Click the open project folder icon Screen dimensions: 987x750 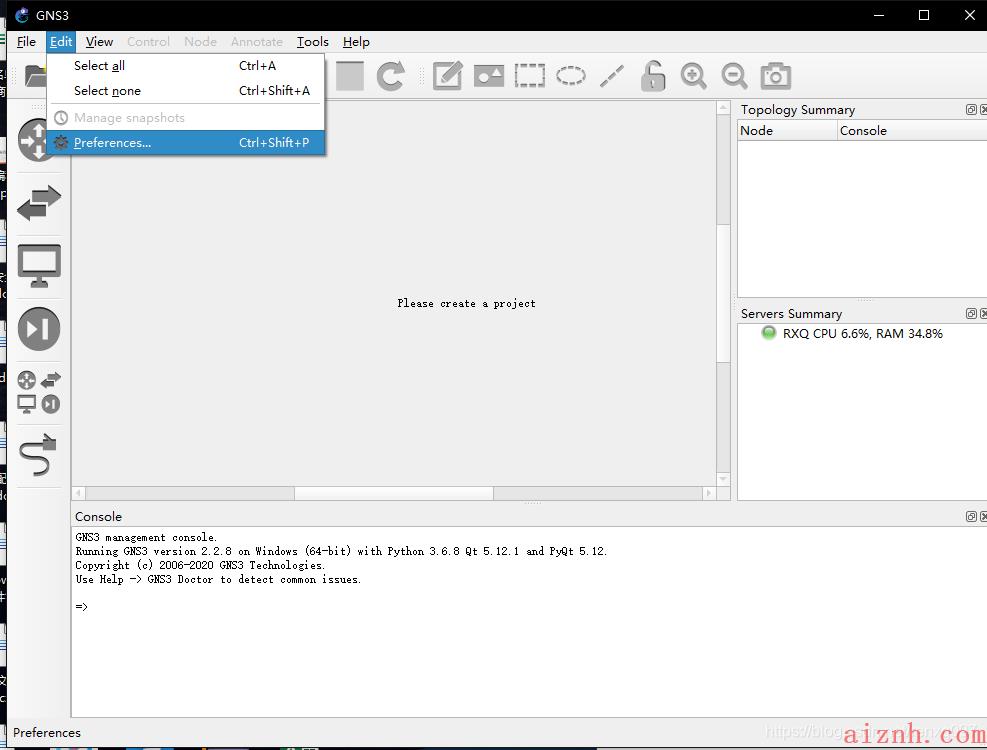(35, 76)
